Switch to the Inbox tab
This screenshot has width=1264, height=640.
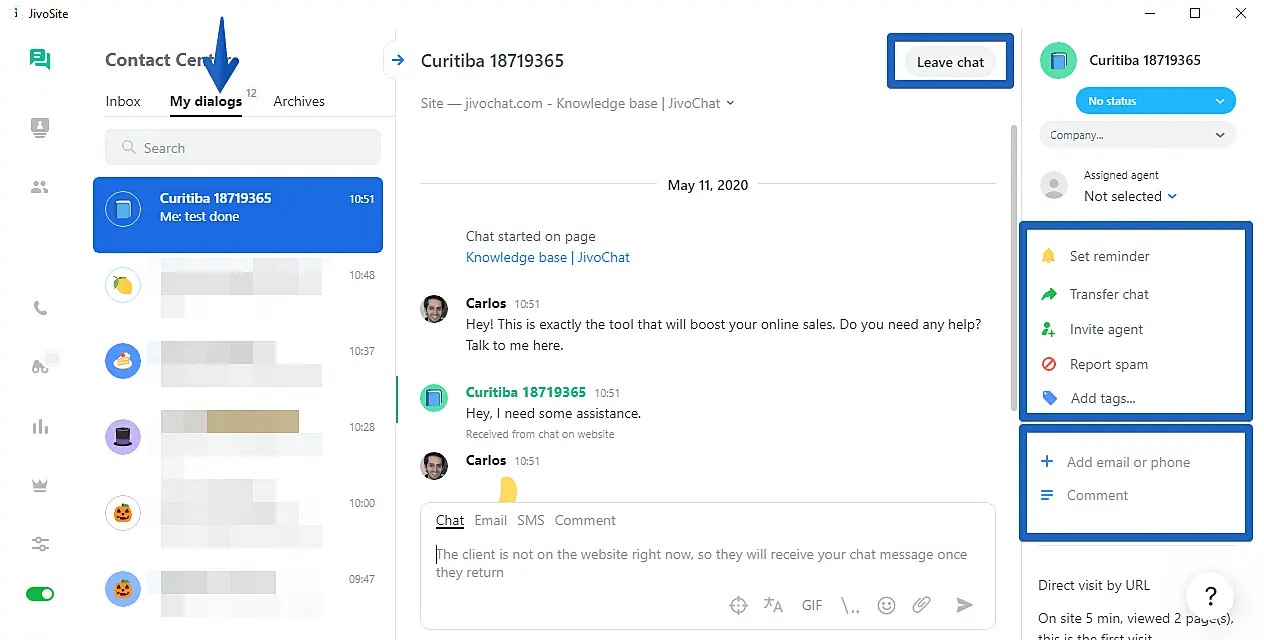(123, 101)
